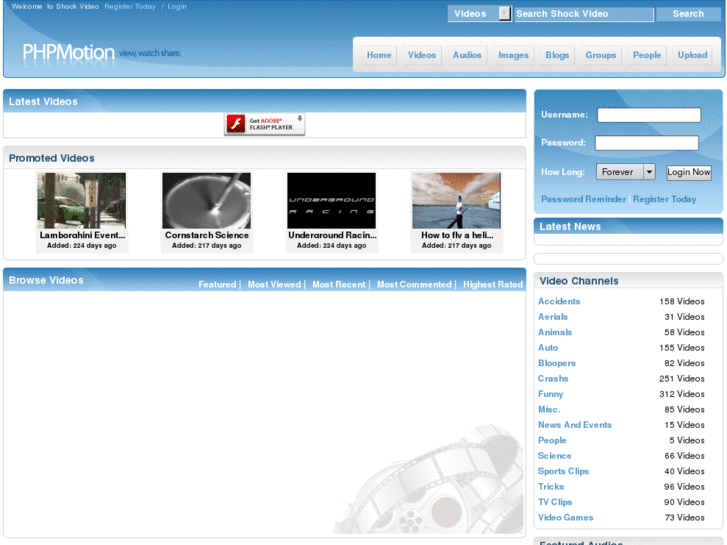Image resolution: width=727 pixels, height=545 pixels.
Task: Open the People navigation tab
Action: [647, 55]
